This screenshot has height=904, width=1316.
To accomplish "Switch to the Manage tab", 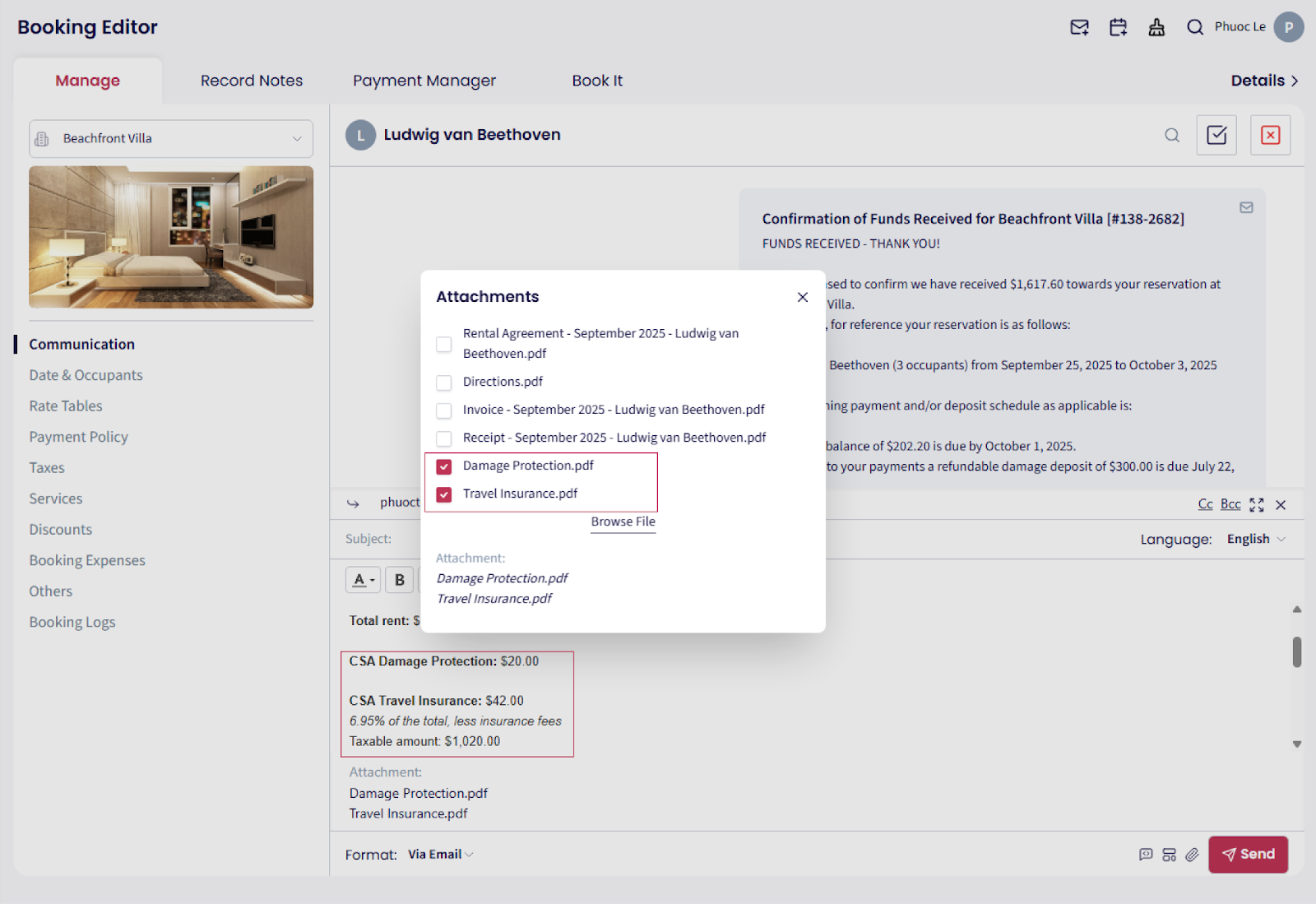I will pos(88,81).
